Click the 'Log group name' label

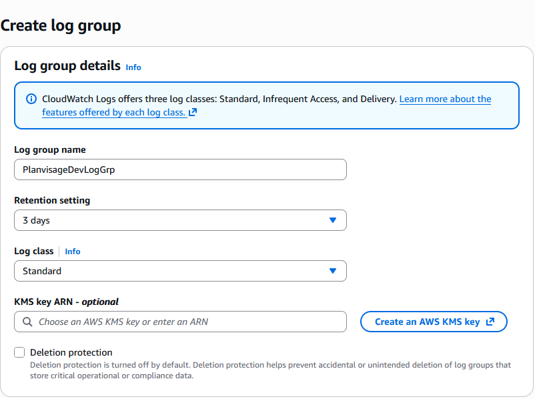click(50, 150)
